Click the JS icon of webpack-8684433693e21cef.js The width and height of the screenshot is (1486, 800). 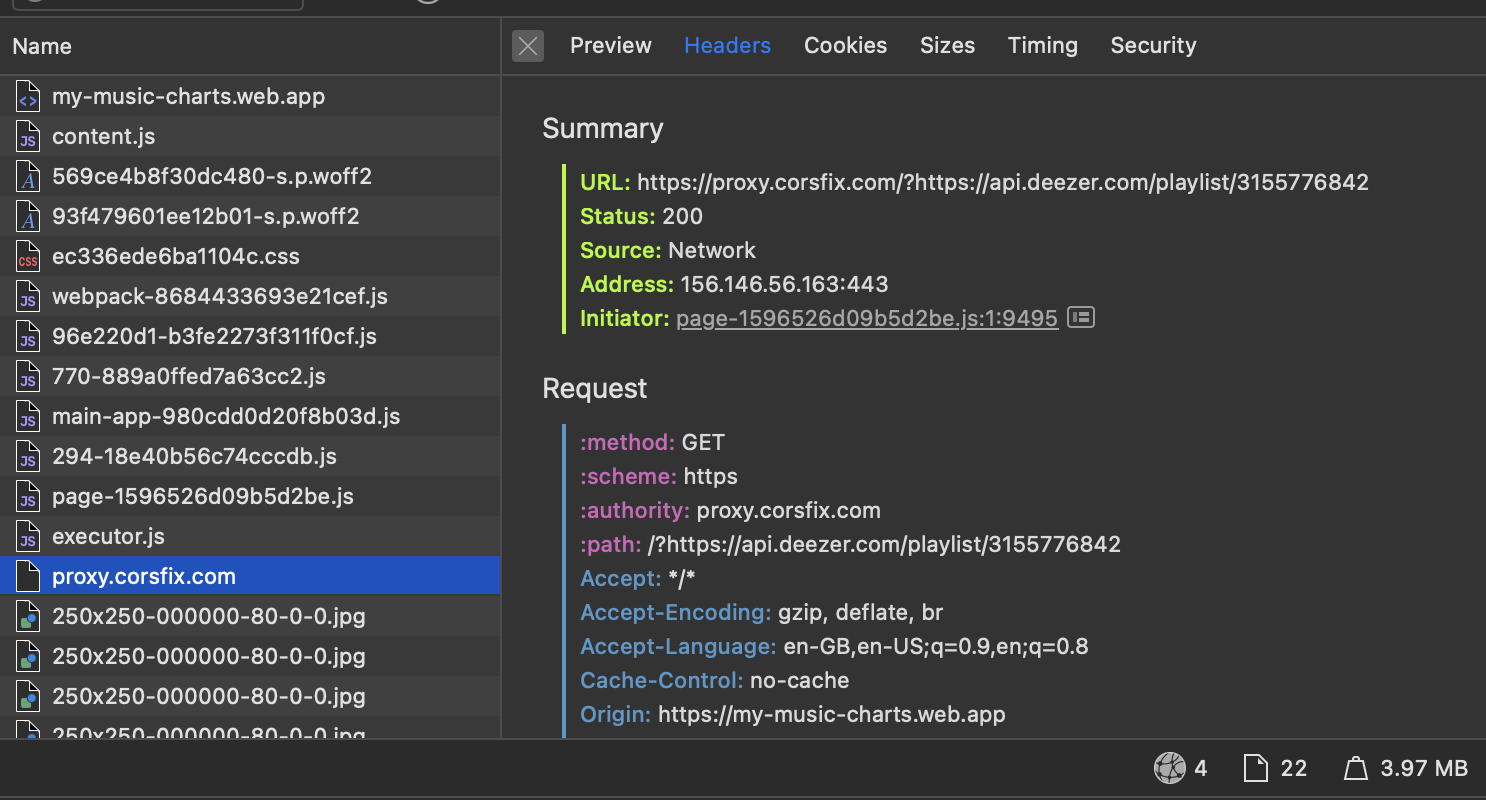click(28, 297)
